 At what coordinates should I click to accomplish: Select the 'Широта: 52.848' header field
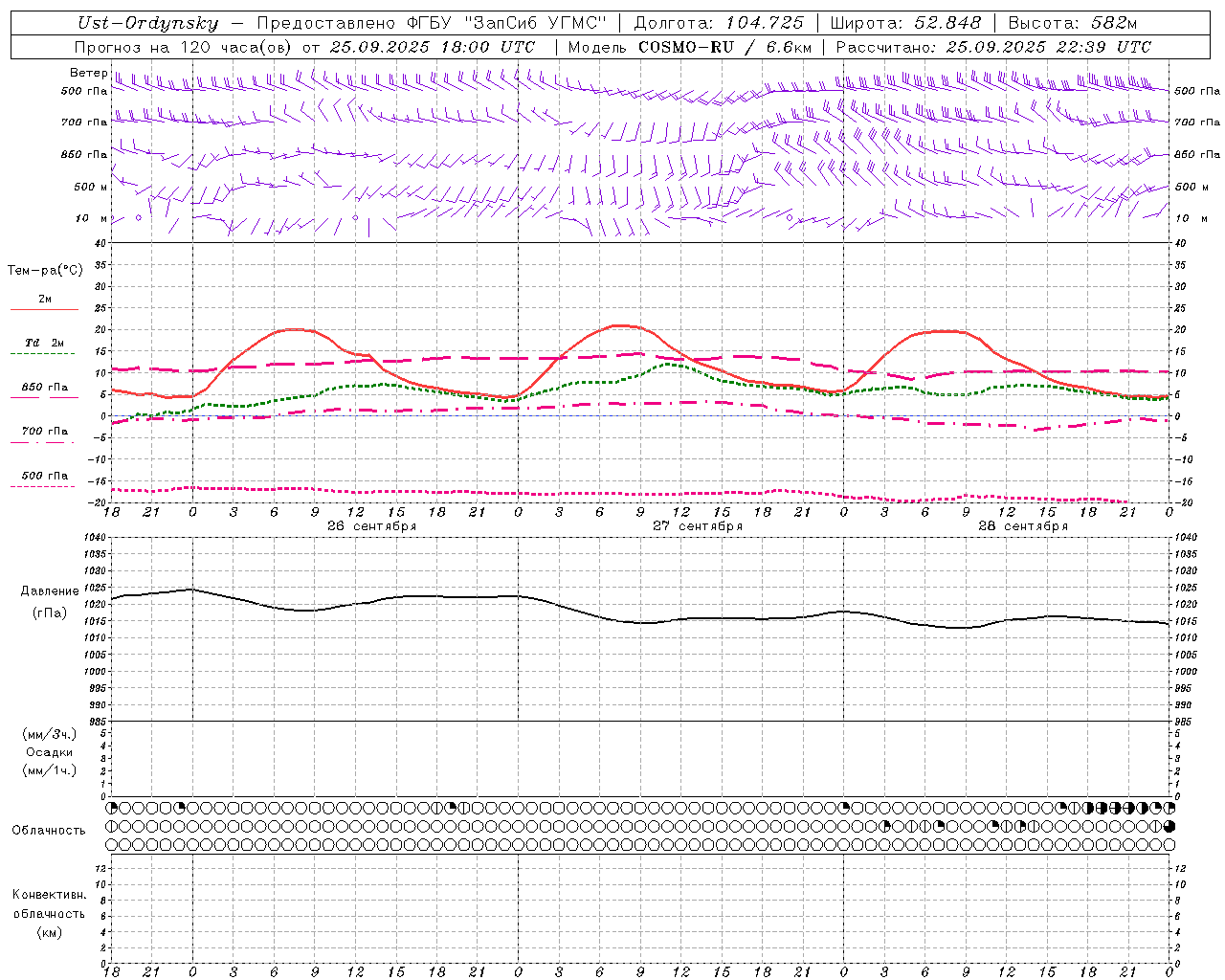[905, 23]
